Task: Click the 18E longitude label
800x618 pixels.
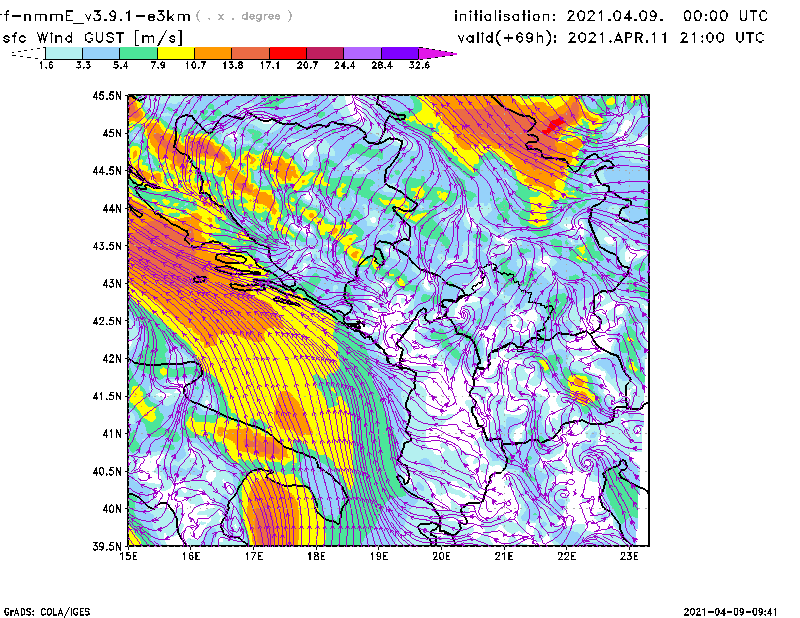Action: [316, 556]
